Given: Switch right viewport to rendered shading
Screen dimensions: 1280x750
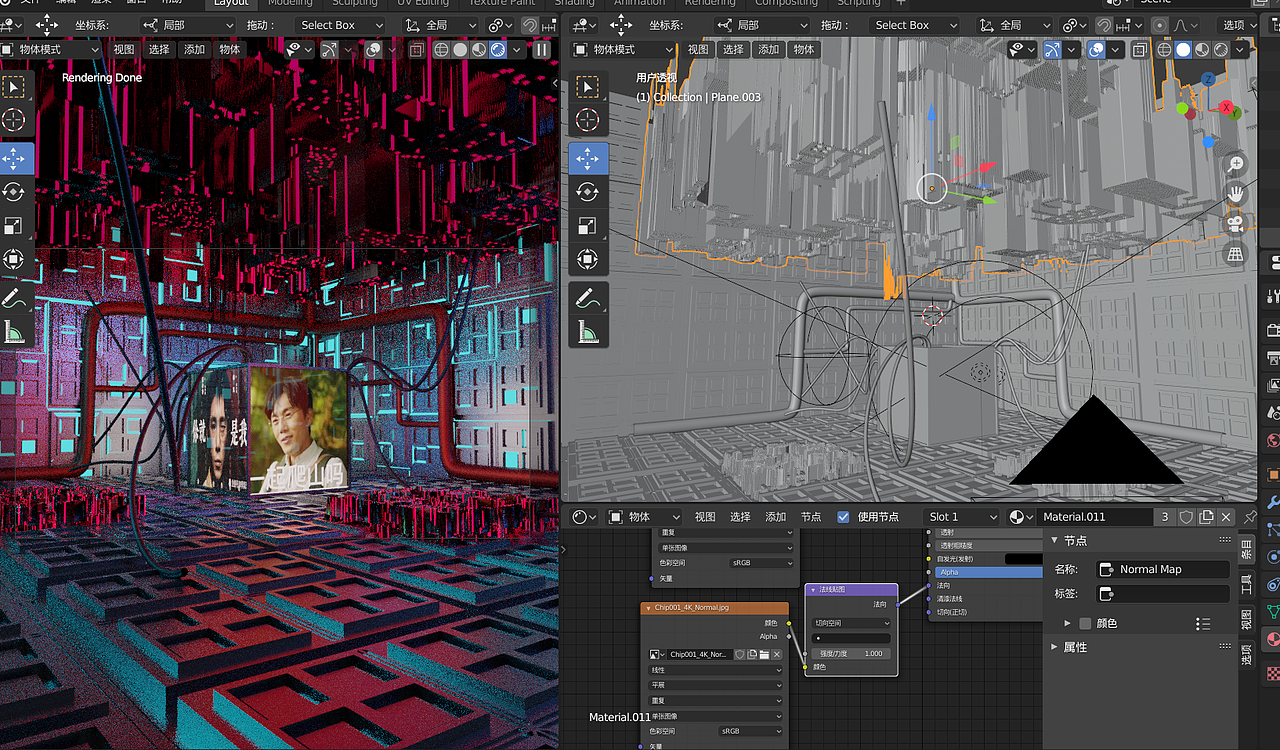Looking at the screenshot, I should tap(1222, 49).
